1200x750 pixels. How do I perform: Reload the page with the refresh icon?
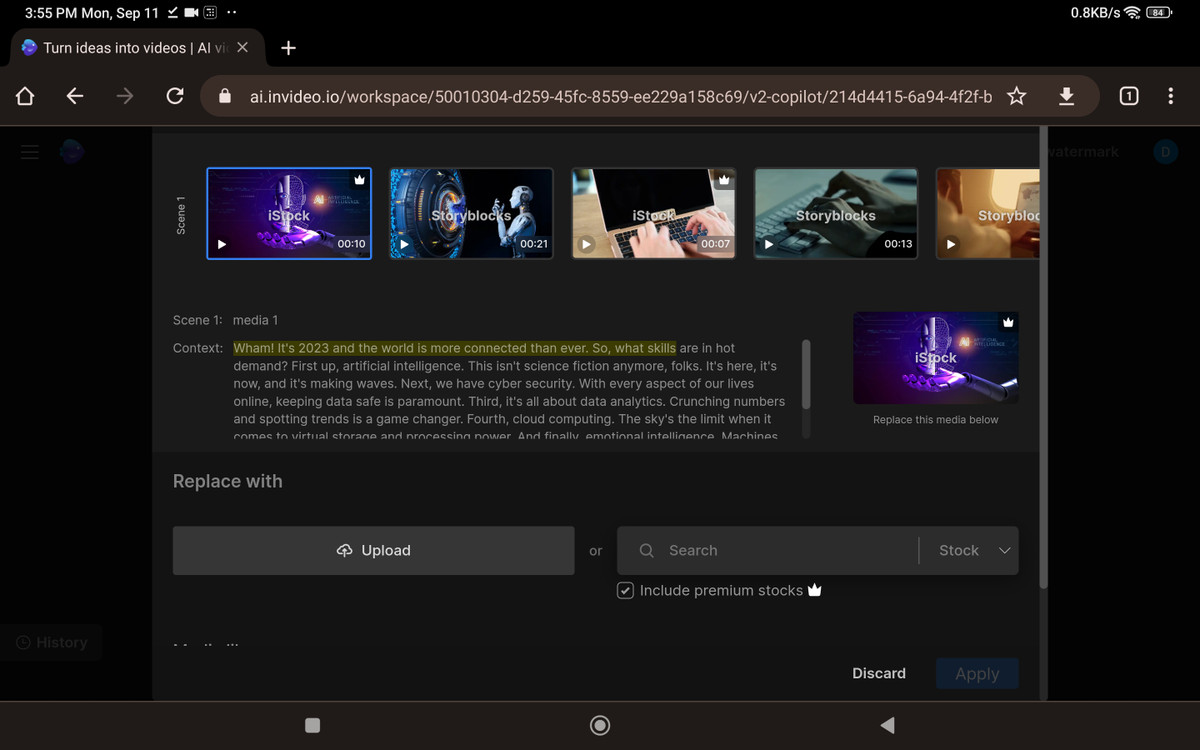[x=175, y=96]
